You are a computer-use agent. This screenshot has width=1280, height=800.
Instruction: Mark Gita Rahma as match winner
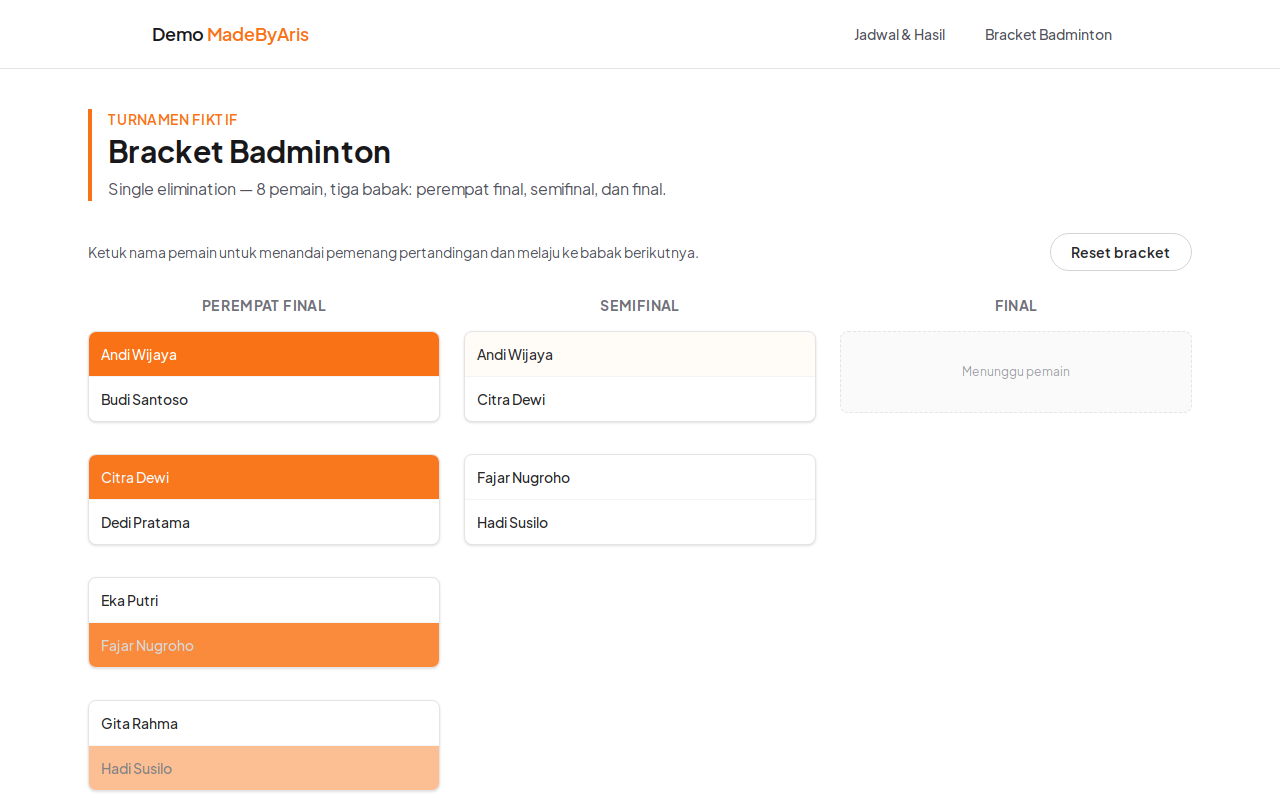point(264,723)
